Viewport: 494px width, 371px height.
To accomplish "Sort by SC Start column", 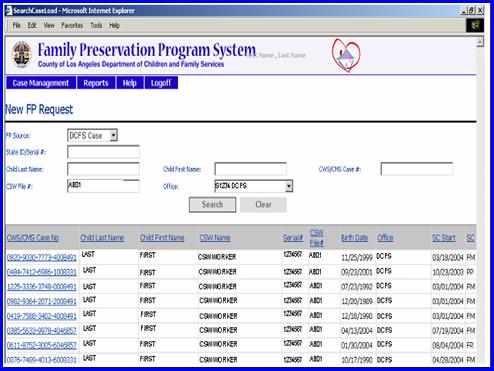I will tap(444, 238).
